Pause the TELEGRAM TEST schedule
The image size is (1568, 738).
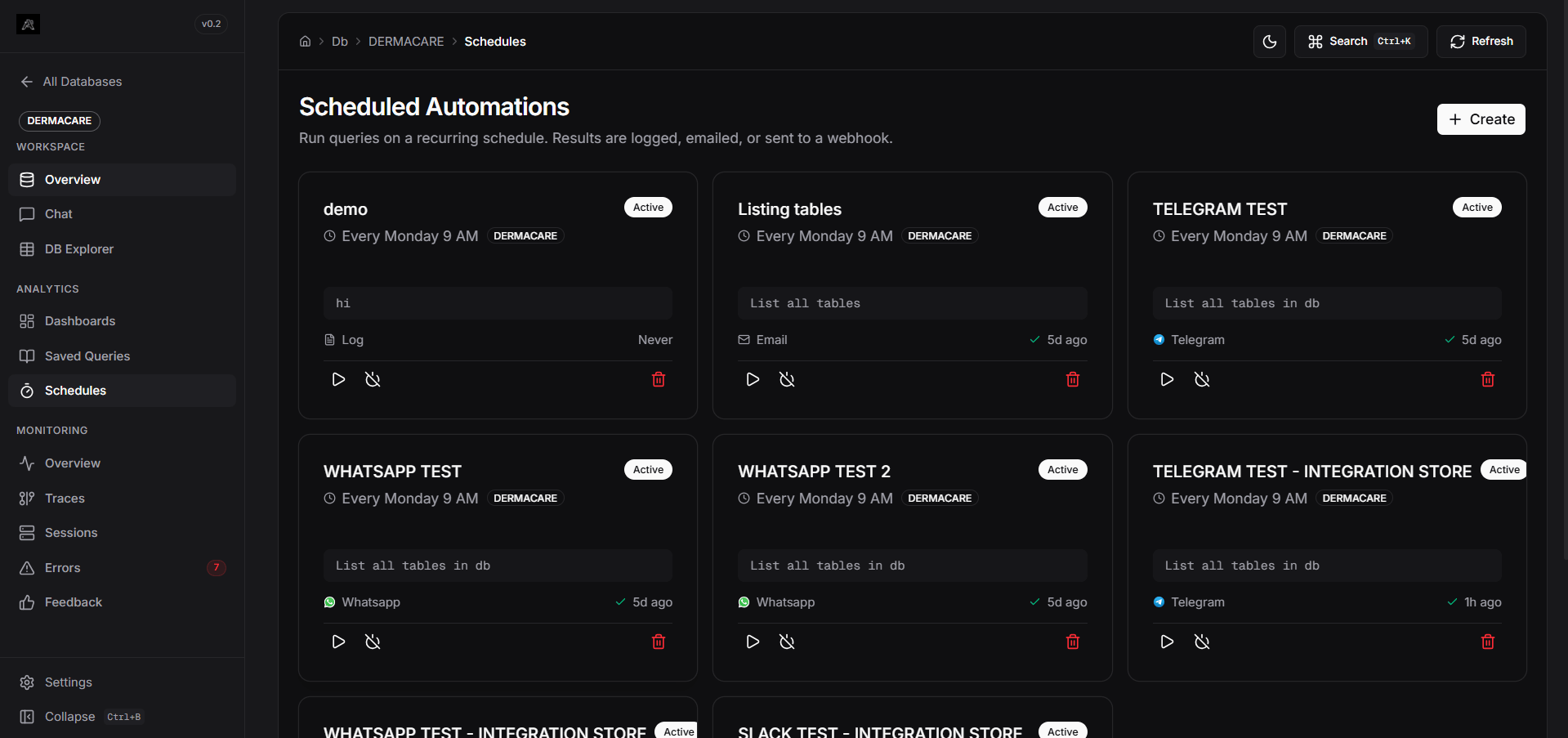1202,379
